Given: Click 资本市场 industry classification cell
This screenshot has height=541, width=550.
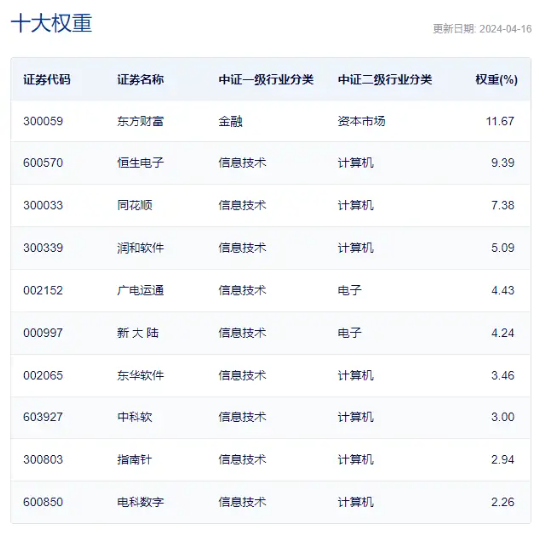Looking at the screenshot, I should click(361, 121).
